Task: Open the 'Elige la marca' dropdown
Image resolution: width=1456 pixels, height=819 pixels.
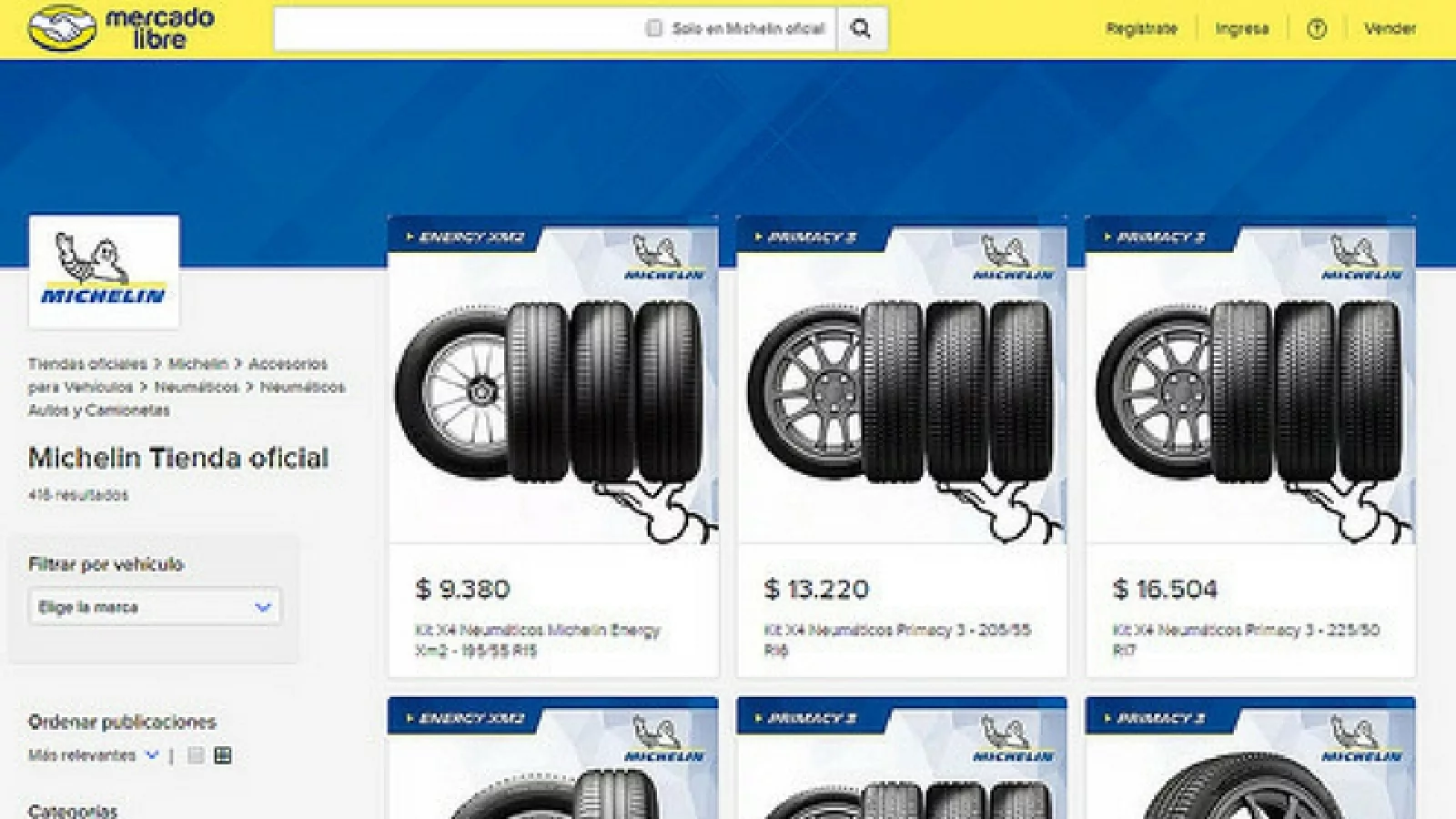Action: [154, 607]
